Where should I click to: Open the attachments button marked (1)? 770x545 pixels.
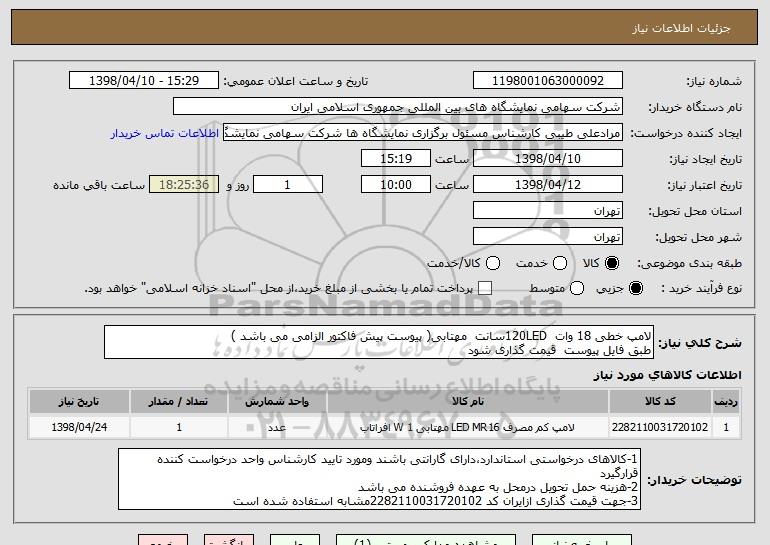coord(426,540)
